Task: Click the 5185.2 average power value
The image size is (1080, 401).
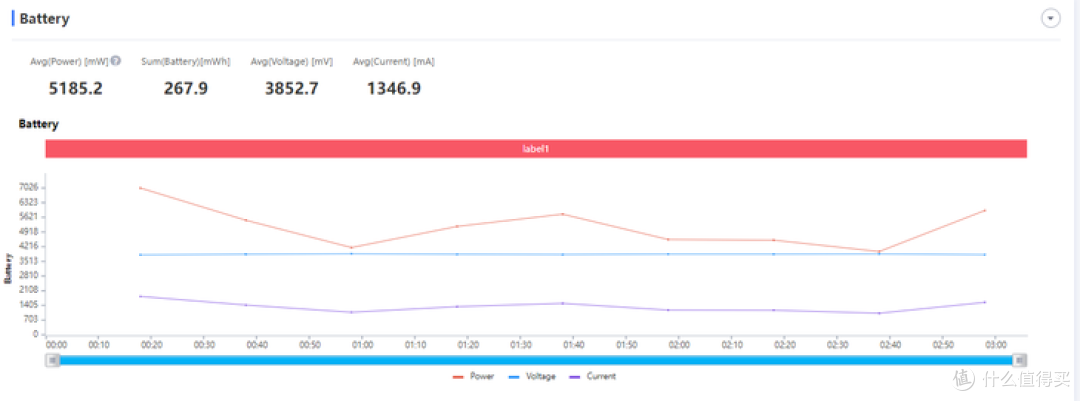Action: (x=76, y=88)
